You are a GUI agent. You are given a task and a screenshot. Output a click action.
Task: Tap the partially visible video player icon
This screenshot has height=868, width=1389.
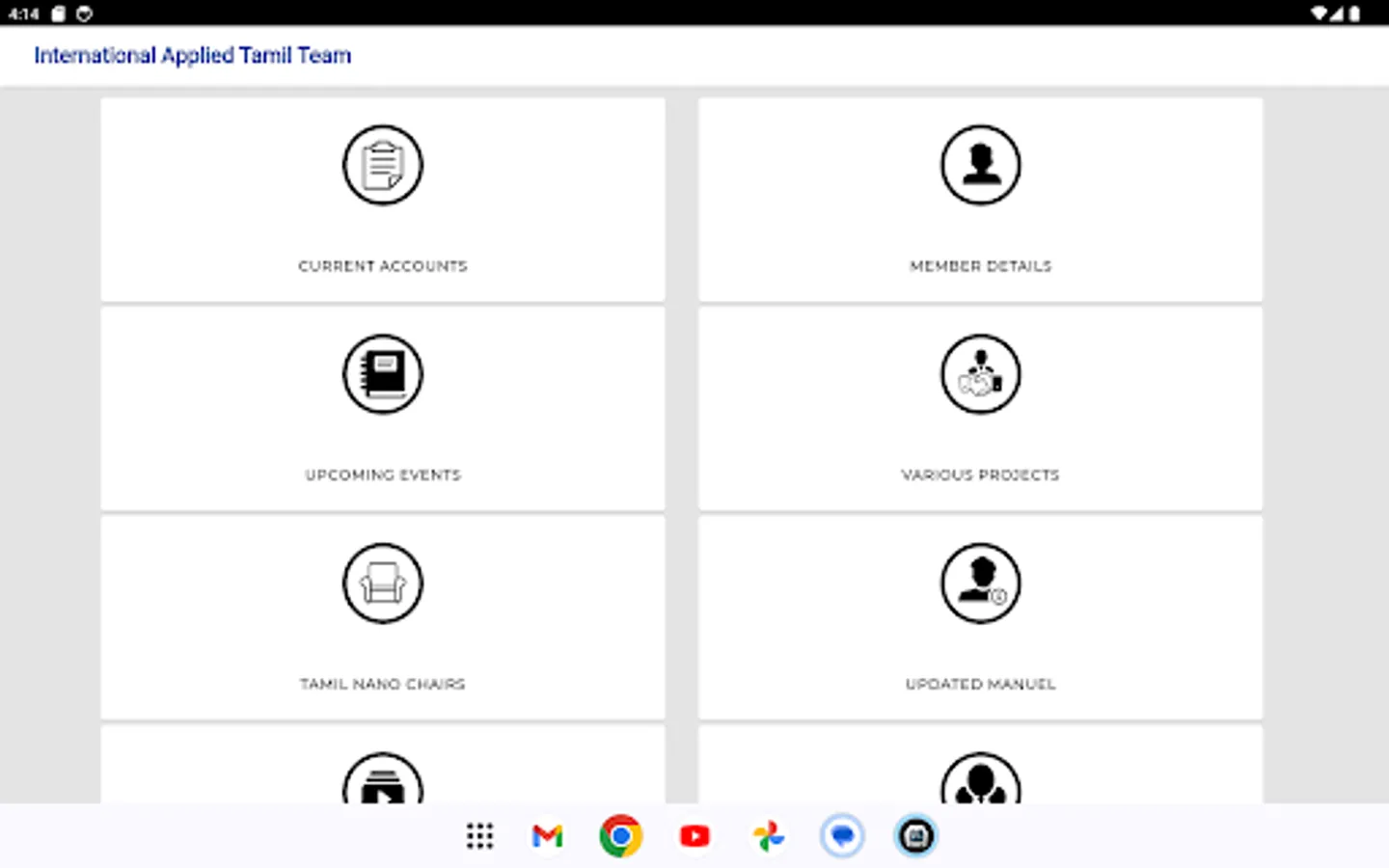click(x=383, y=778)
